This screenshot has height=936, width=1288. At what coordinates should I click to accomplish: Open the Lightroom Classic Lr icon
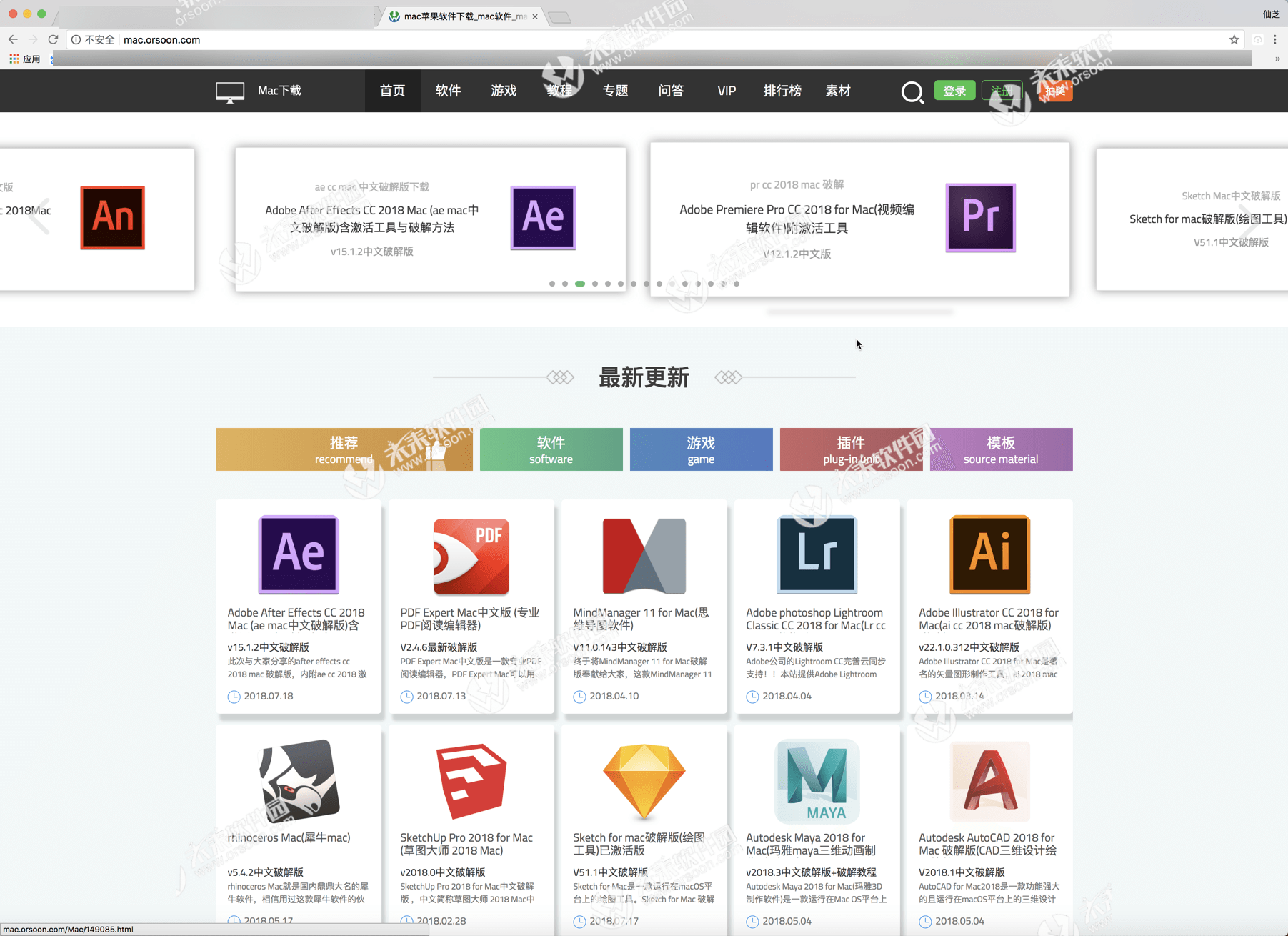point(817,554)
